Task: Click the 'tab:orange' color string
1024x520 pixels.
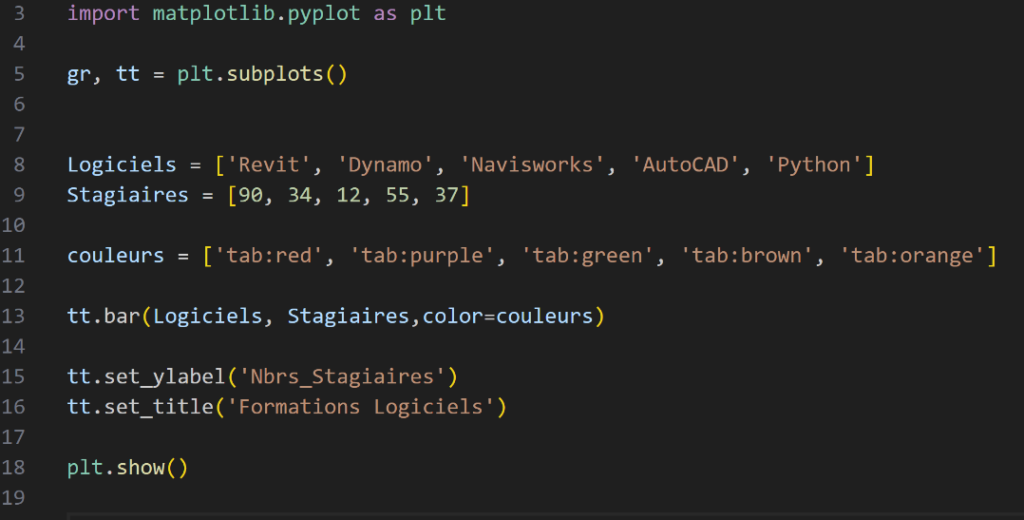Action: click(x=912, y=255)
